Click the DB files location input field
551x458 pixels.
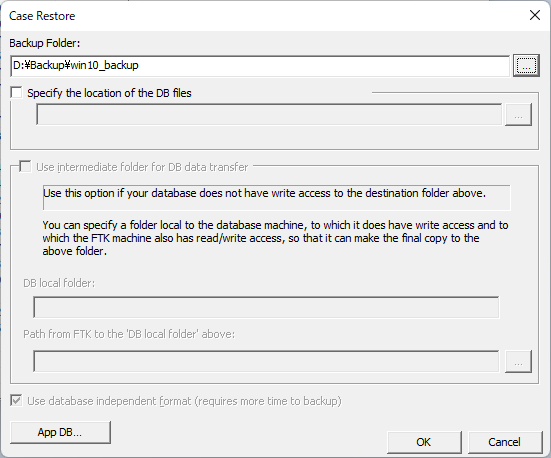pos(269,114)
